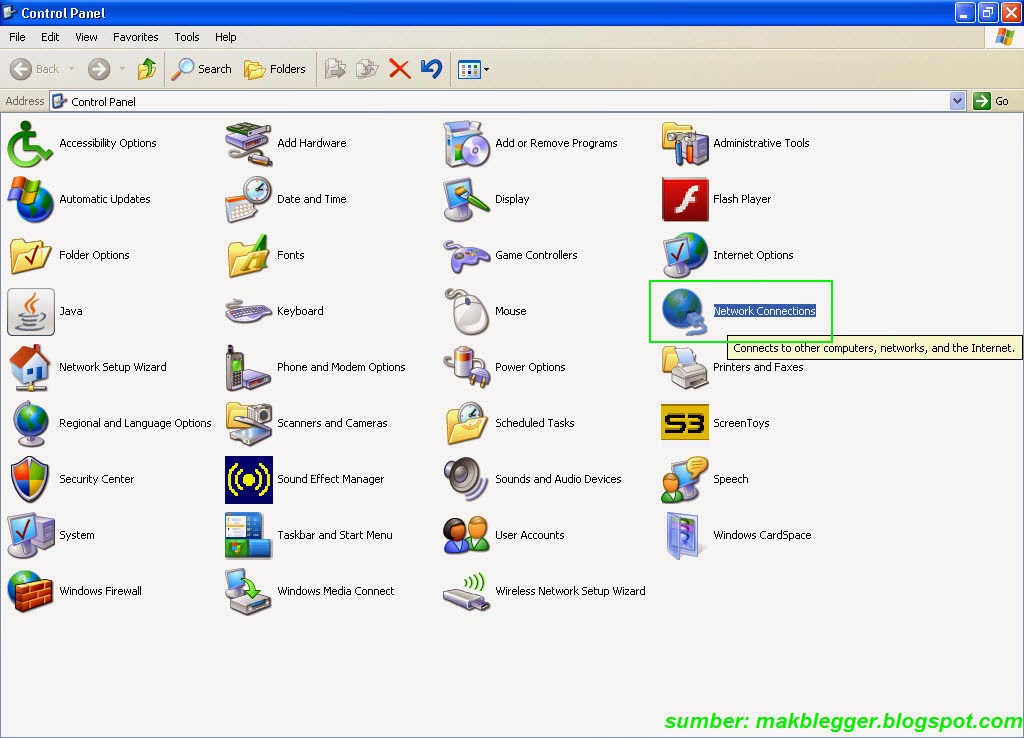Click the Search toolbar button
The height and width of the screenshot is (738, 1024).
pyautogui.click(x=202, y=69)
